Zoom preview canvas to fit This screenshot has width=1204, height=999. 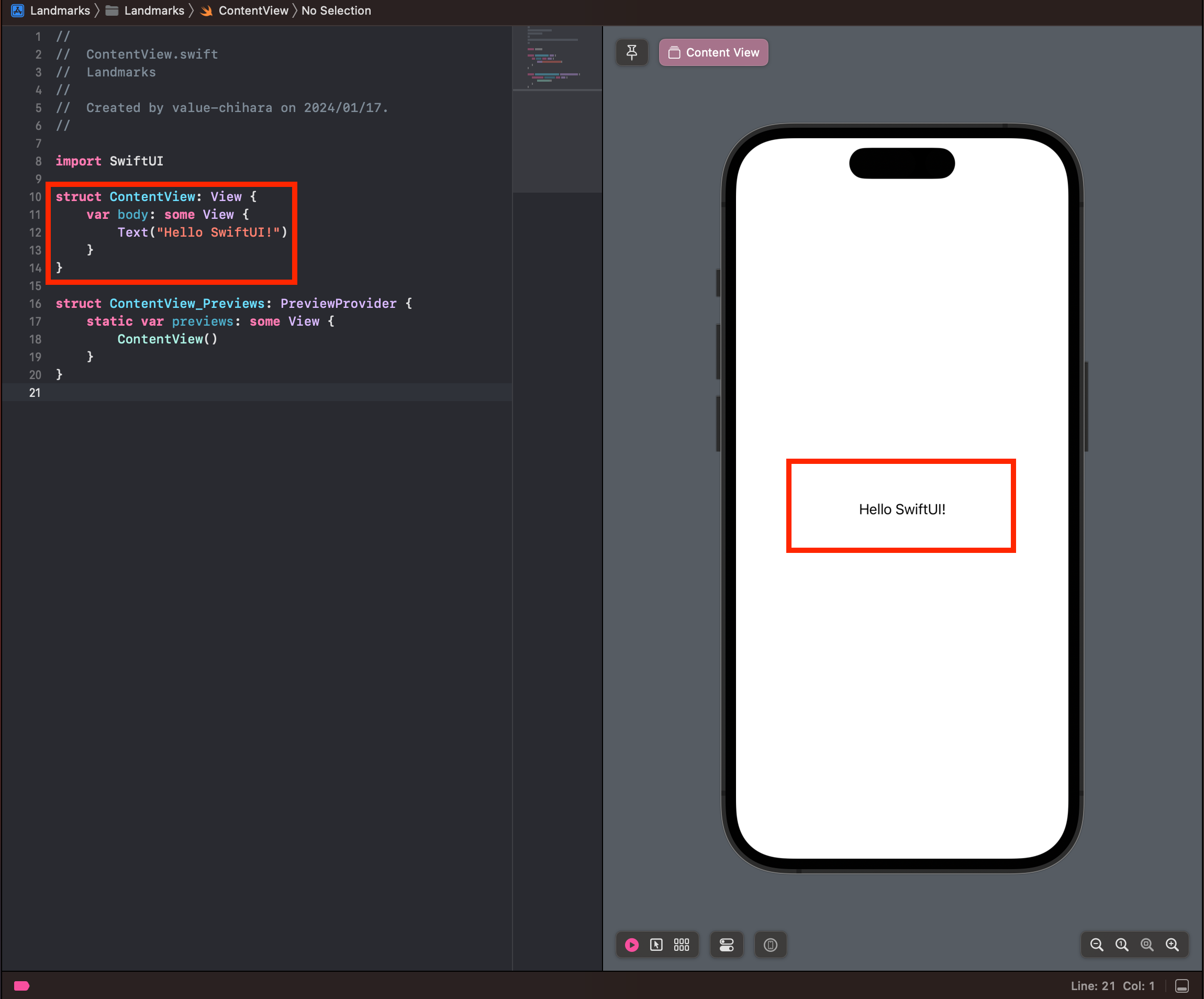coord(1146,945)
